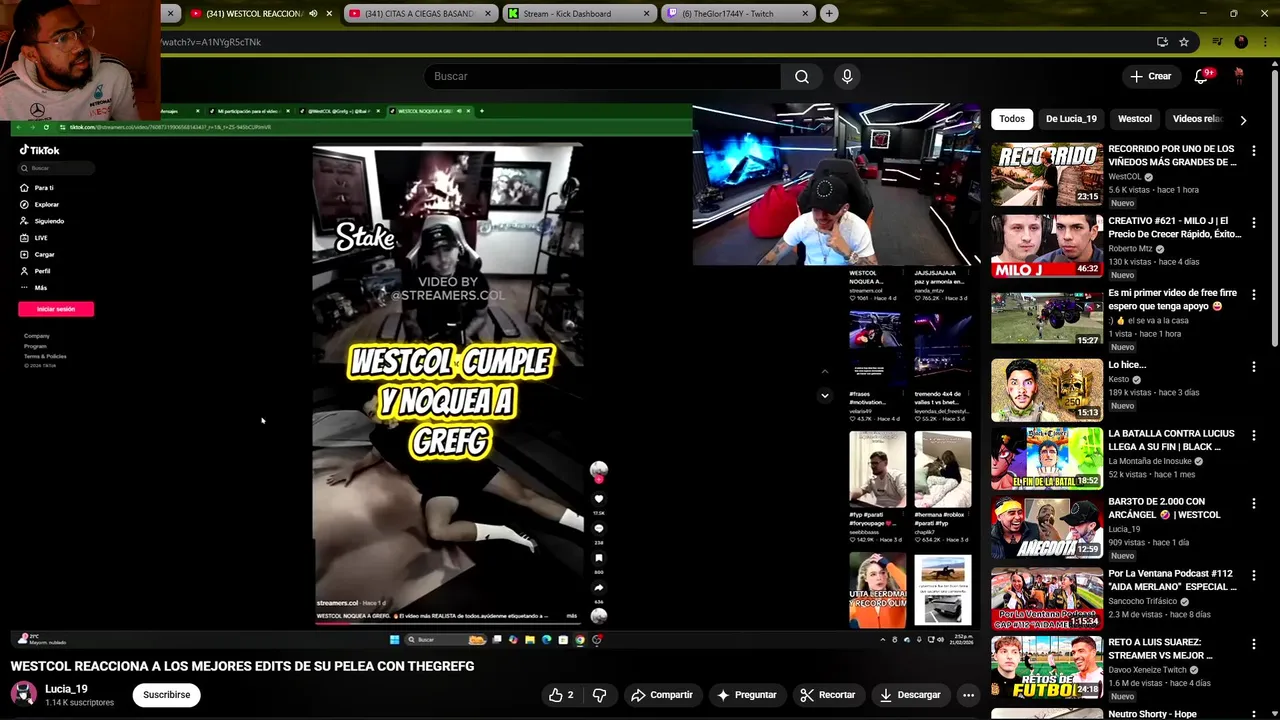Image resolution: width=1280 pixels, height=720 pixels.
Task: Select the Todos filter chip
Action: [1012, 119]
